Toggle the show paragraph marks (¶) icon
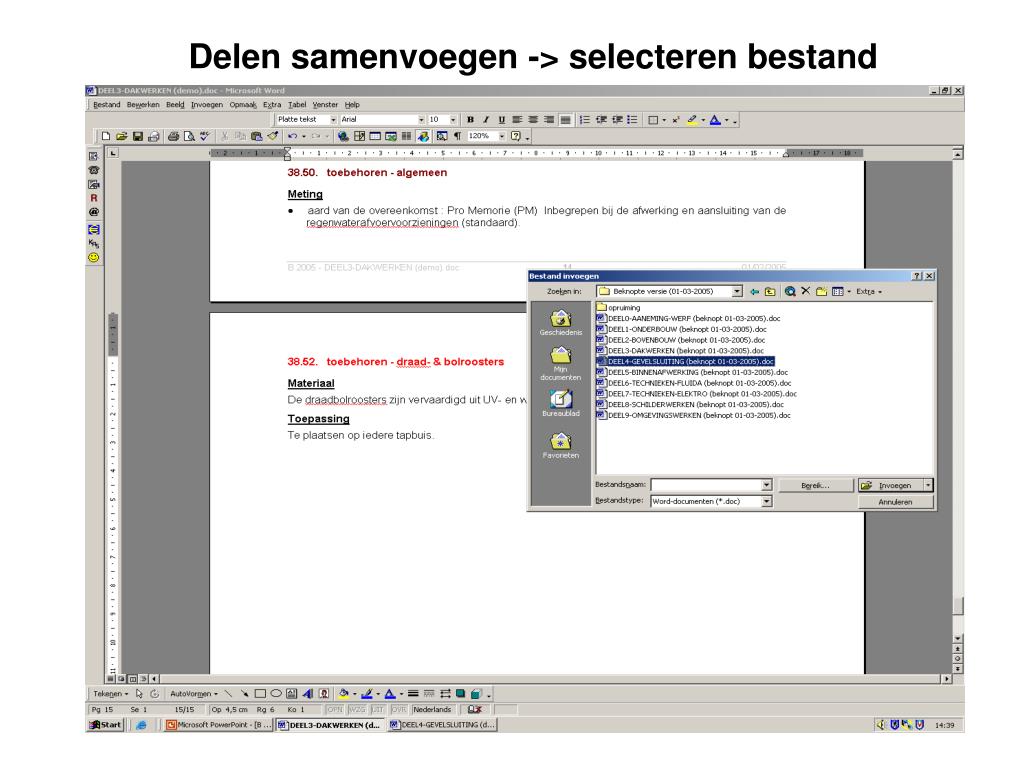Image resolution: width=1024 pixels, height=768 pixels. coord(458,136)
